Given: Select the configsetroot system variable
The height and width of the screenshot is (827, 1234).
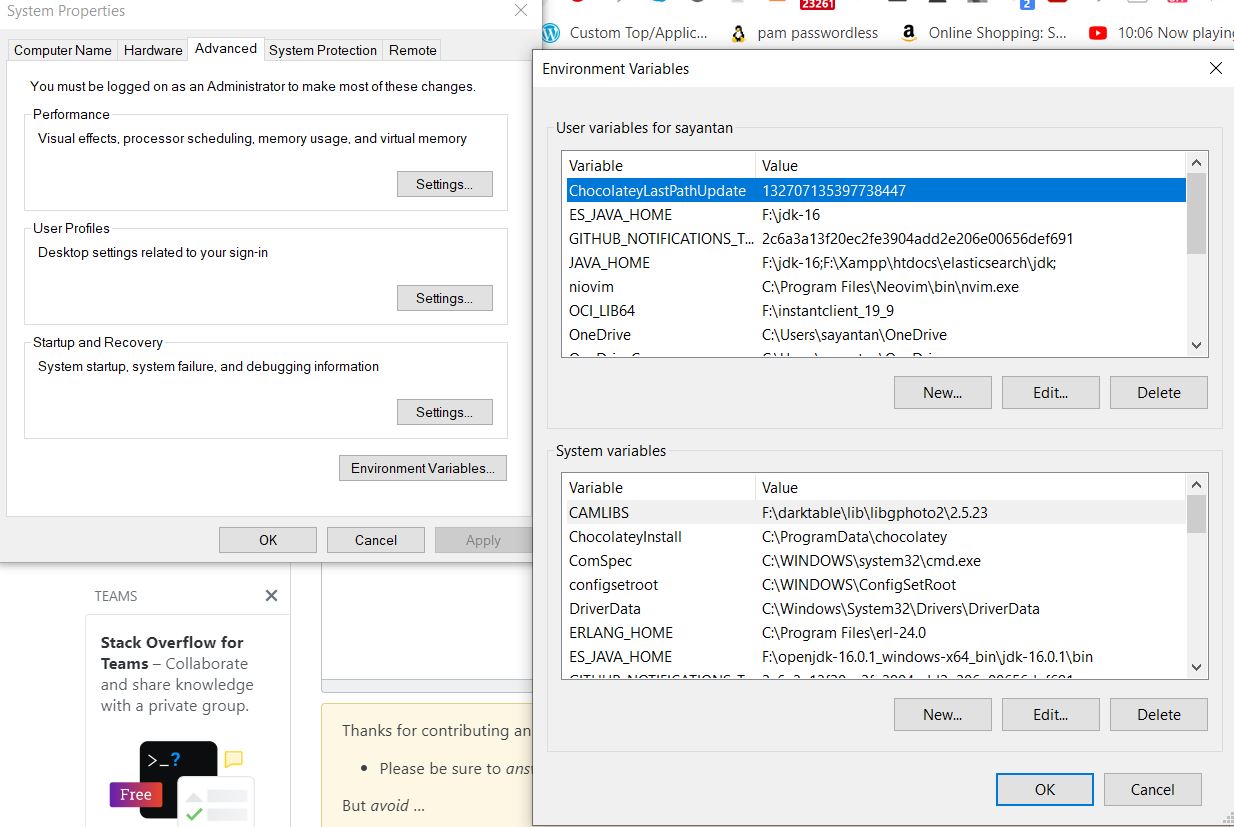Looking at the screenshot, I should 875,585.
